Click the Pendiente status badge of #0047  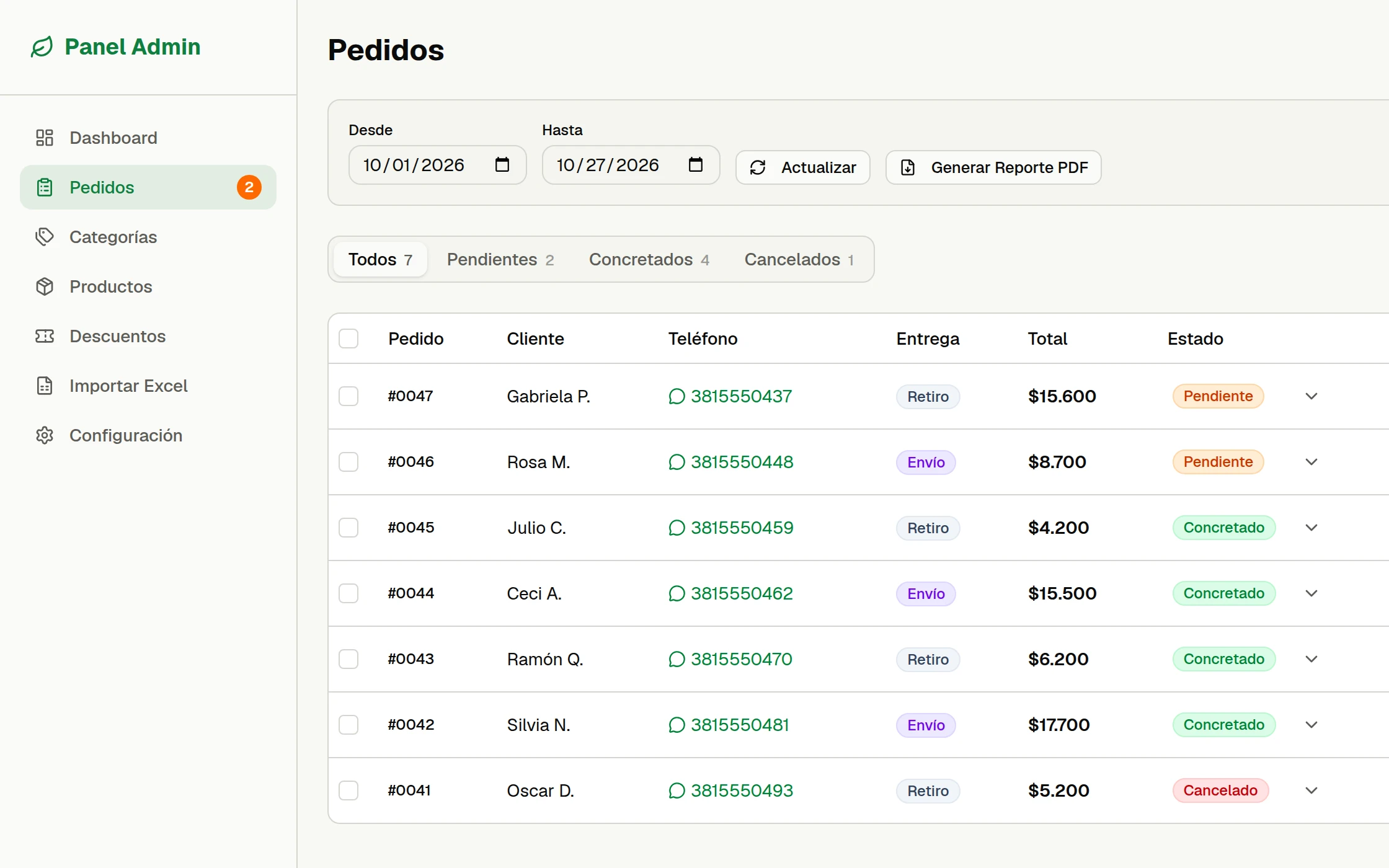[1218, 396]
